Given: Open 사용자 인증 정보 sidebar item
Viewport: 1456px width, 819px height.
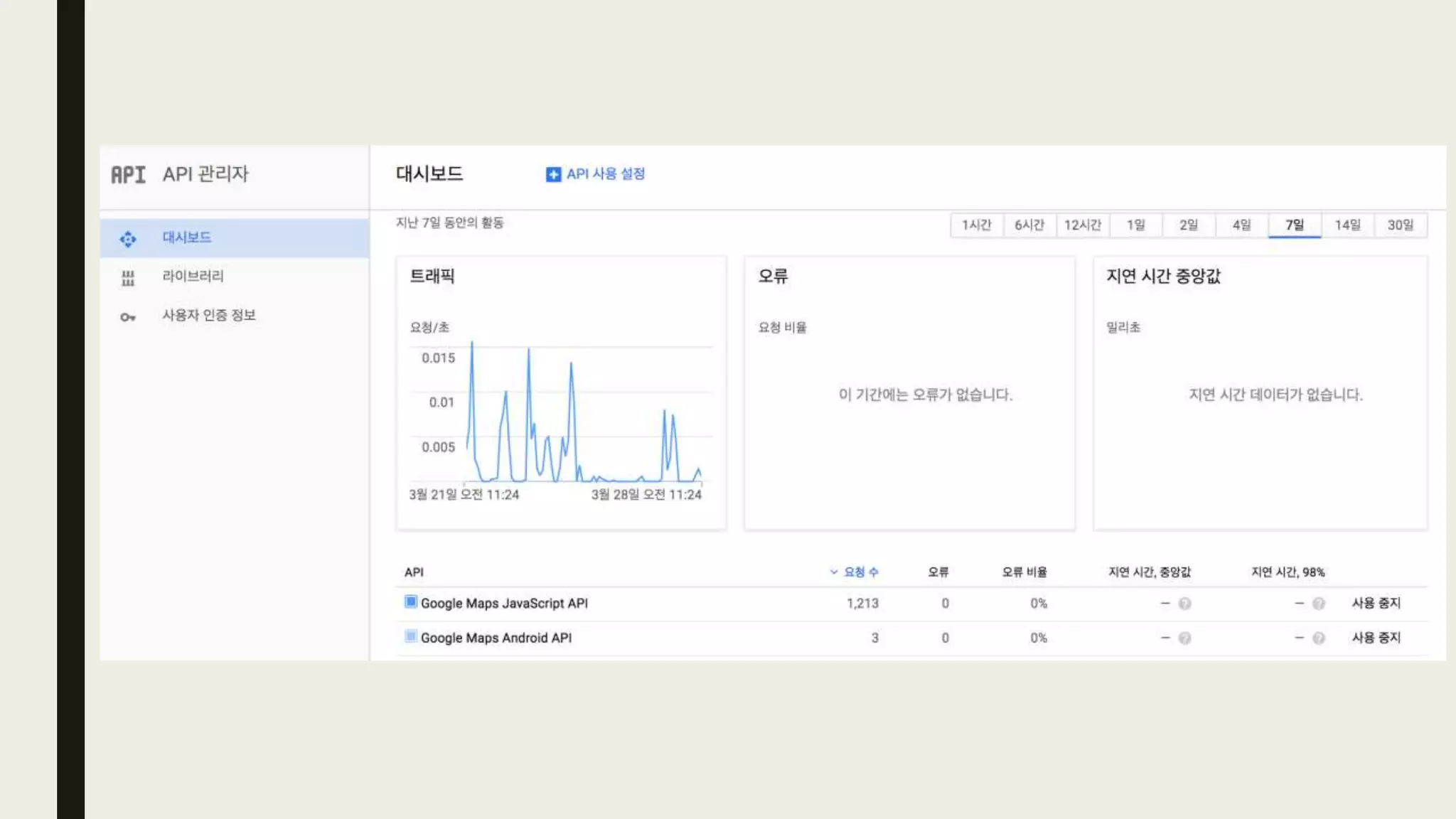Looking at the screenshot, I should 209,316.
